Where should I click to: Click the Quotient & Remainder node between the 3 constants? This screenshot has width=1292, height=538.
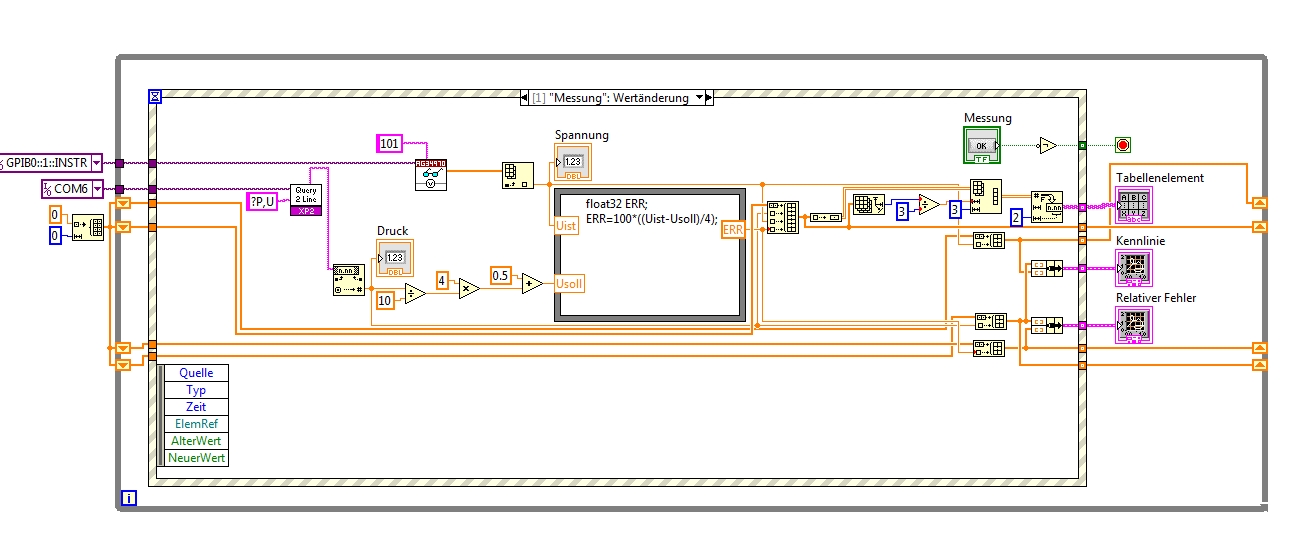[x=930, y=204]
